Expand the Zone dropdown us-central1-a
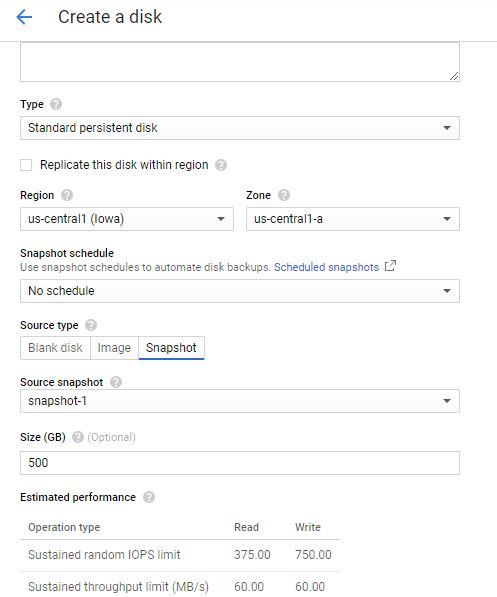The width and height of the screenshot is (497, 597). point(353,219)
